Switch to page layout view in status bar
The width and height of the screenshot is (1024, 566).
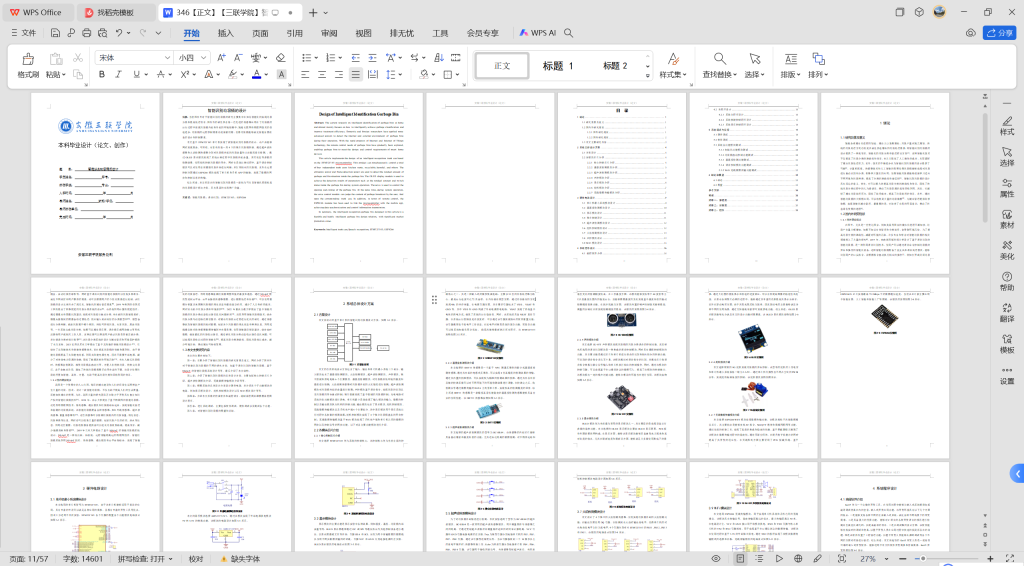coord(740,559)
